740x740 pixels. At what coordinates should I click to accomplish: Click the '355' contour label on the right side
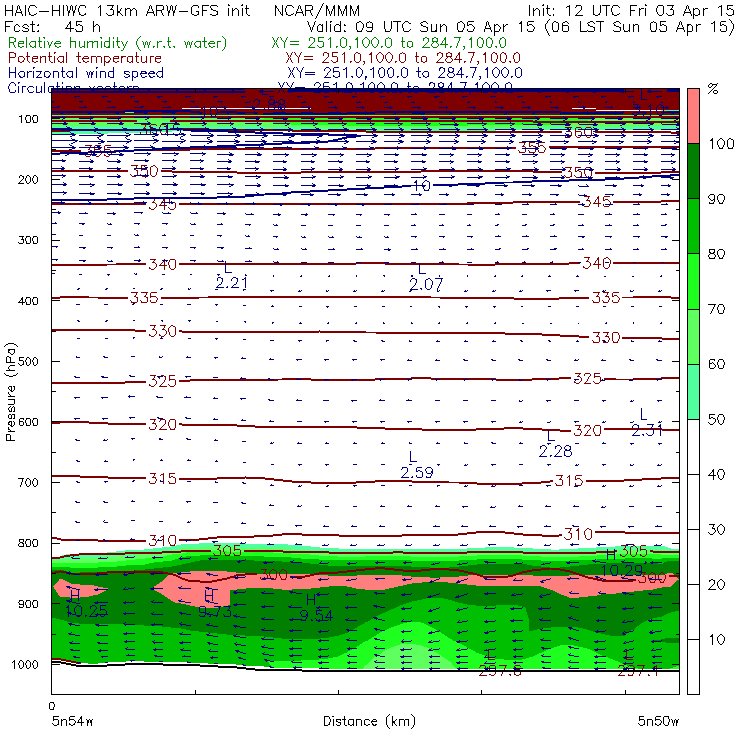click(532, 148)
